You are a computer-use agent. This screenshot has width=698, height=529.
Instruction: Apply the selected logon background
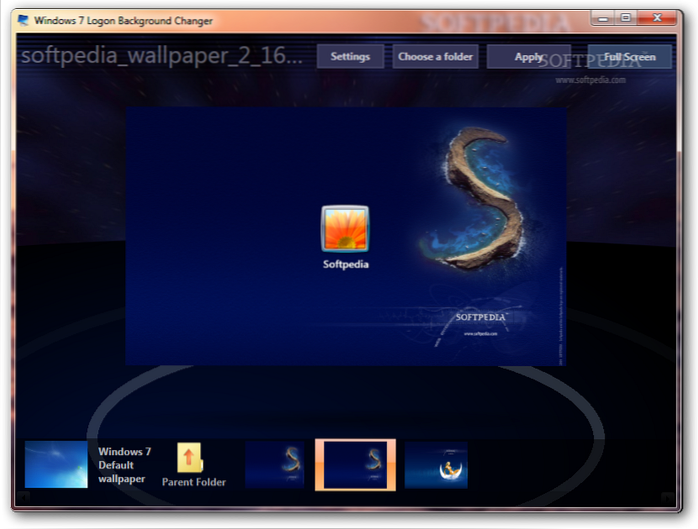point(529,57)
